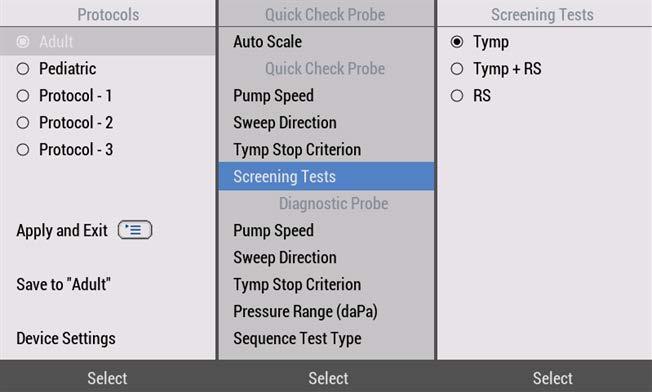Click Save to "Adult"

(64, 284)
